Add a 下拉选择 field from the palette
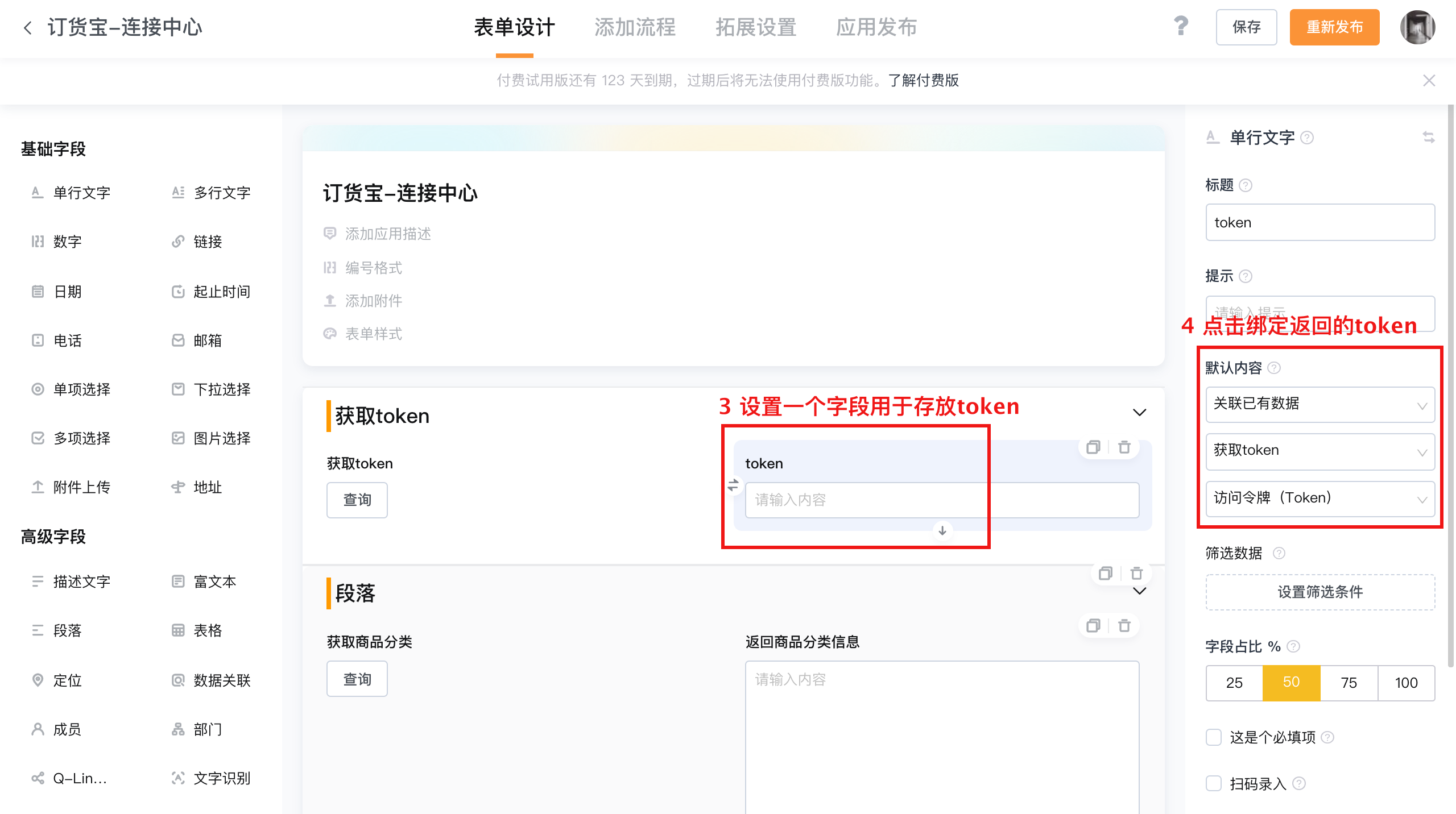Screen dimensions: 1456x814 tap(211, 389)
